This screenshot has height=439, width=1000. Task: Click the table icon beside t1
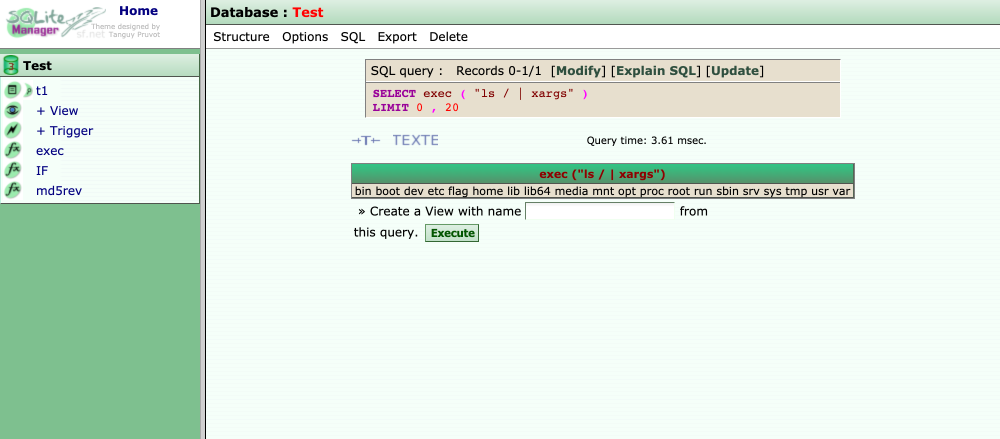12,91
